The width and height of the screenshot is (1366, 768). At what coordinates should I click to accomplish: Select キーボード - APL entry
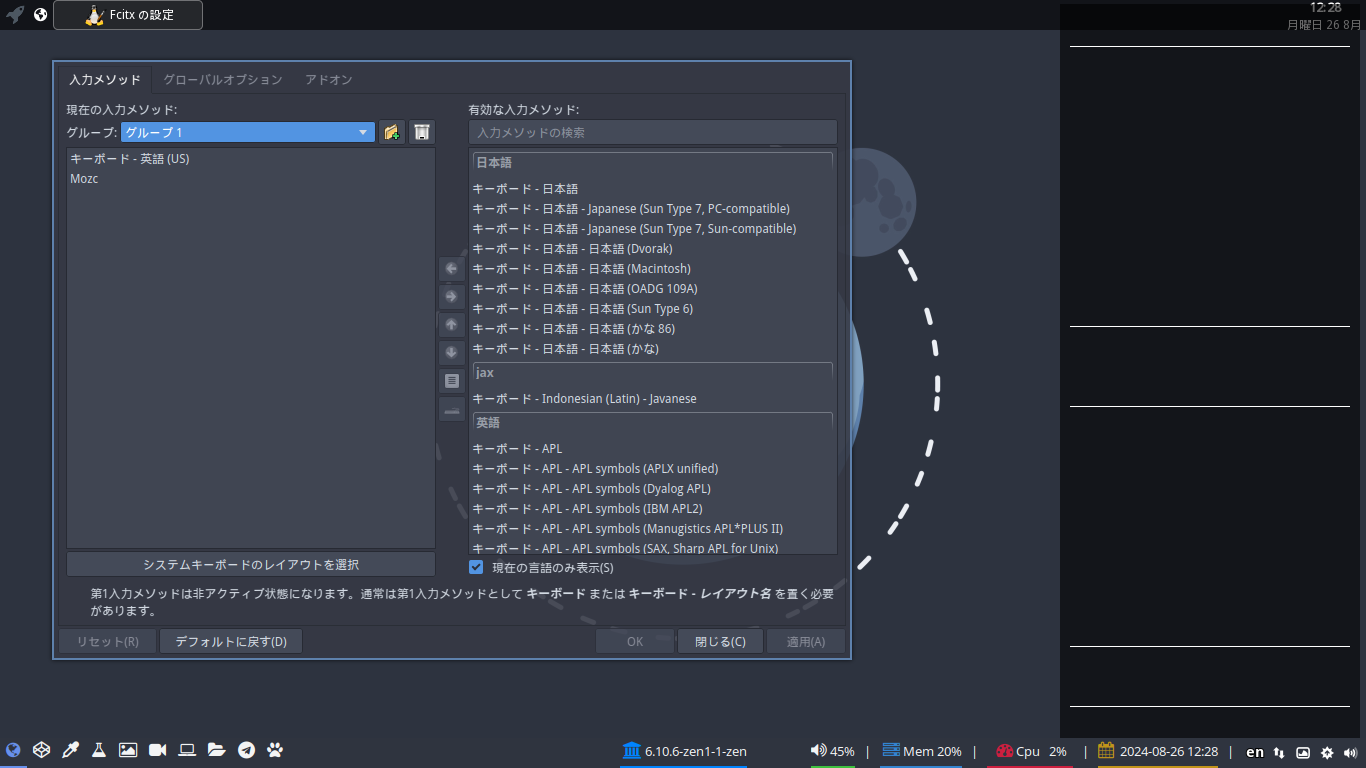652,448
